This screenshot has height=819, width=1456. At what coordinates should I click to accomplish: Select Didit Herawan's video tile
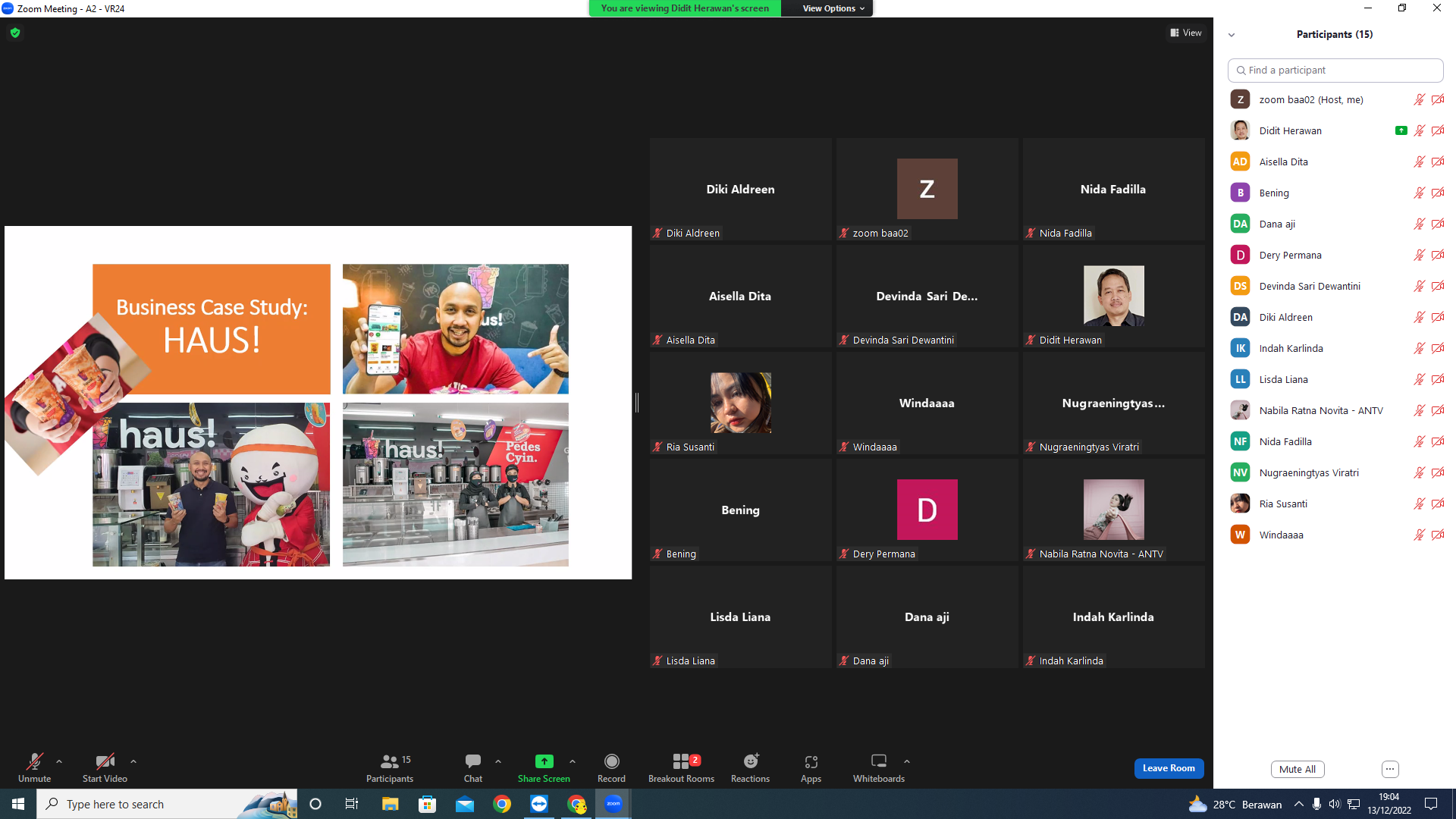(1113, 296)
